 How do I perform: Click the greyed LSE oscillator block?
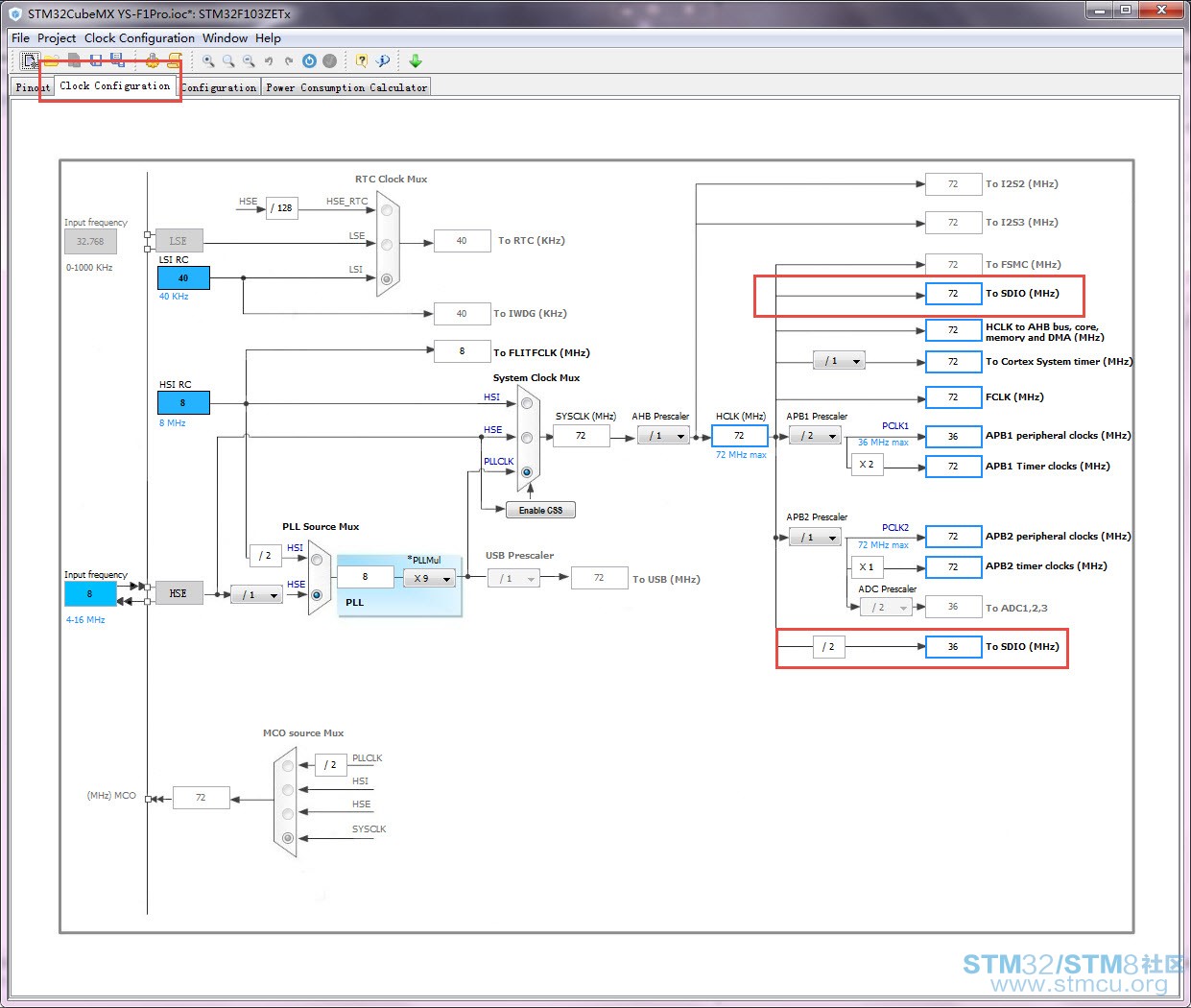[179, 241]
